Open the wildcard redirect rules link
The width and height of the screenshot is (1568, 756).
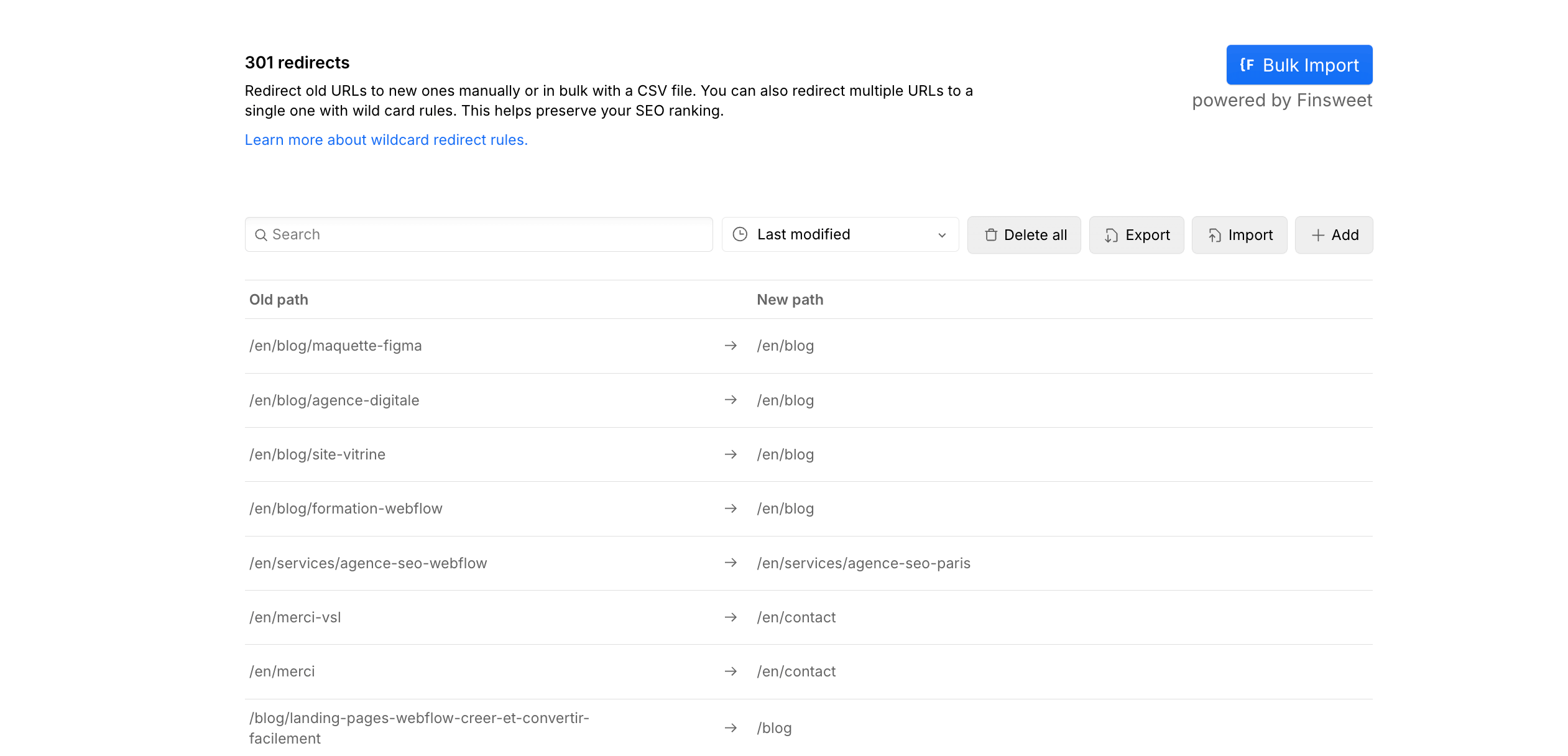coord(386,140)
